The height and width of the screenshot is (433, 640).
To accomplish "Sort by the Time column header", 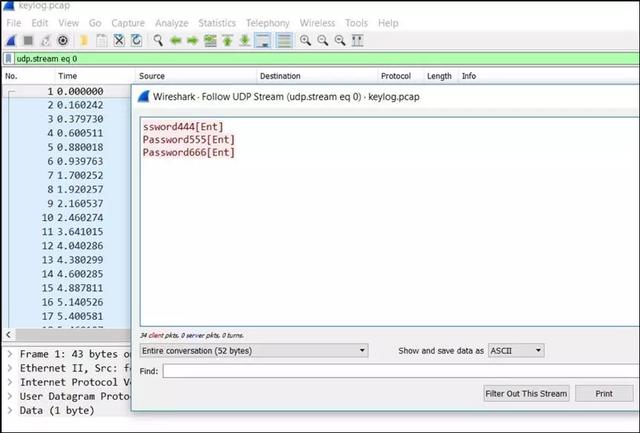I will tap(95, 76).
